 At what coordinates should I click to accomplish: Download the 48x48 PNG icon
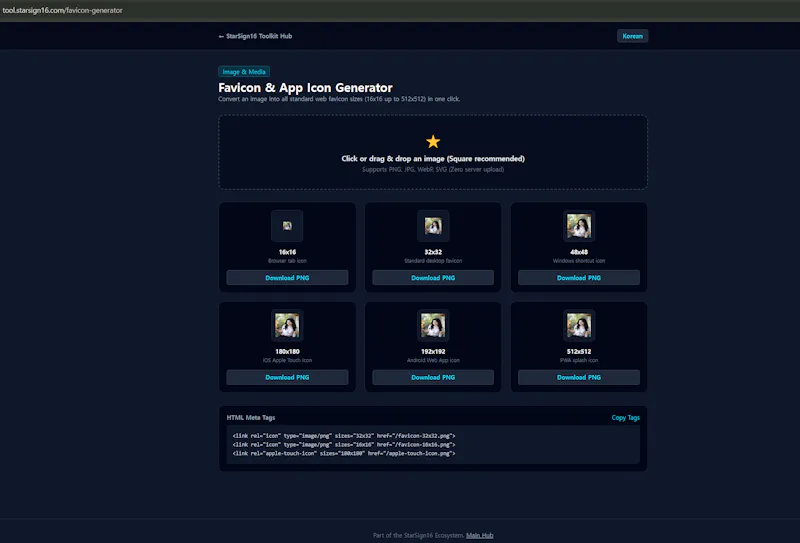click(x=579, y=278)
